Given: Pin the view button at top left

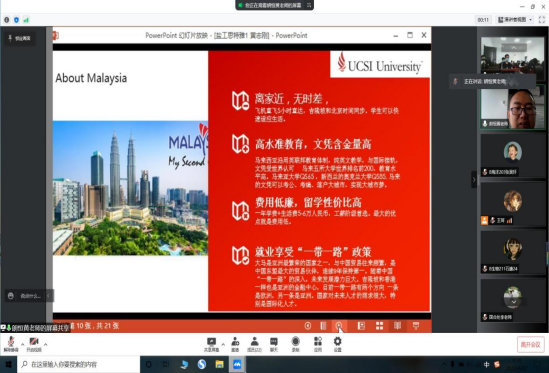Looking at the screenshot, I should 20,38.
